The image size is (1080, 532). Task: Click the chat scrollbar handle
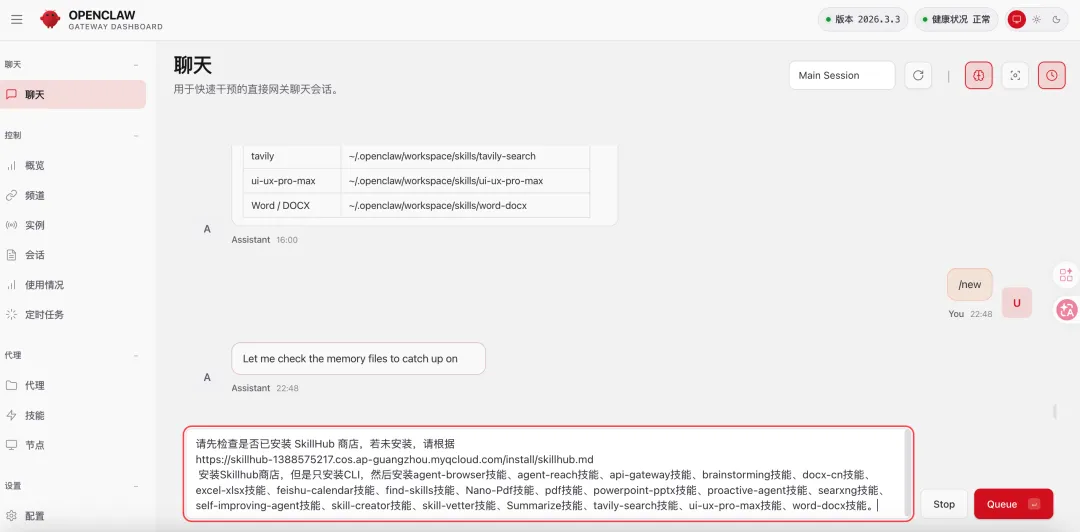(1055, 411)
